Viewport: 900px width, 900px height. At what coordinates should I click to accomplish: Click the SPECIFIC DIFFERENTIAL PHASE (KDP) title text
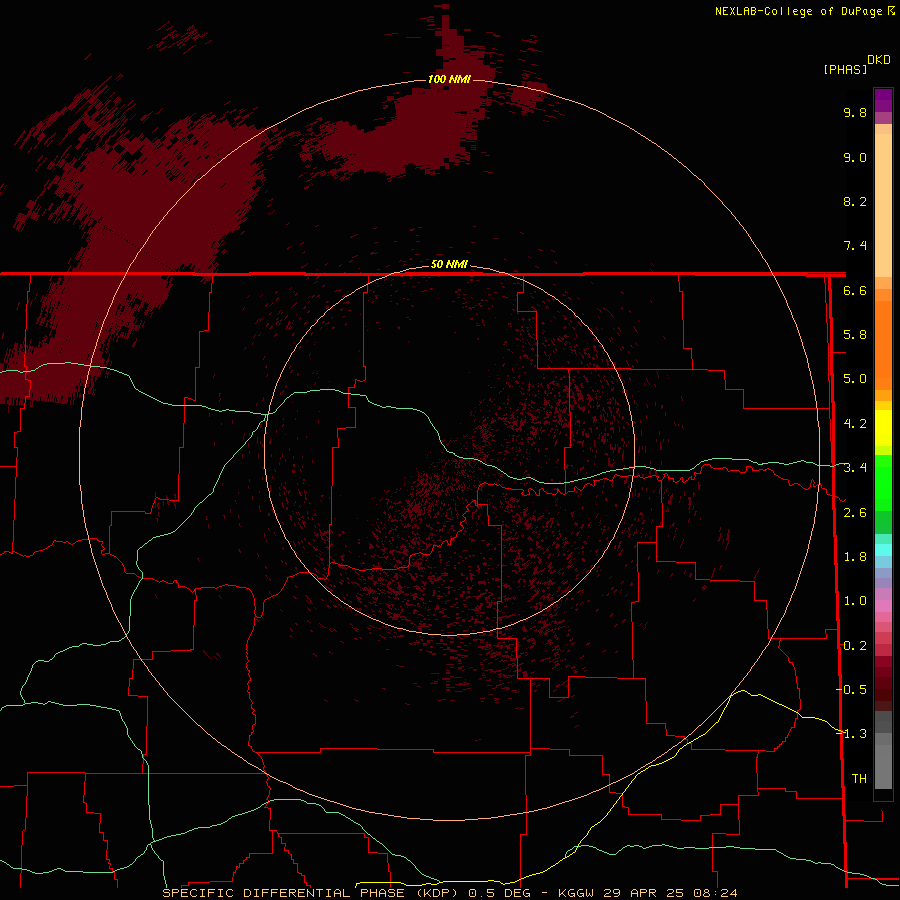pos(310,893)
